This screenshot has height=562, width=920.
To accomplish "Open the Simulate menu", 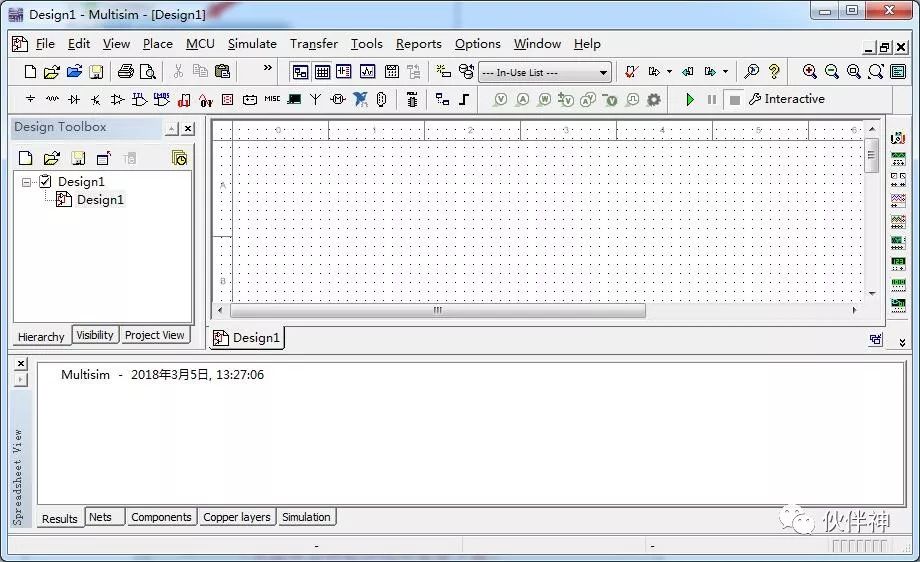I will coord(252,44).
